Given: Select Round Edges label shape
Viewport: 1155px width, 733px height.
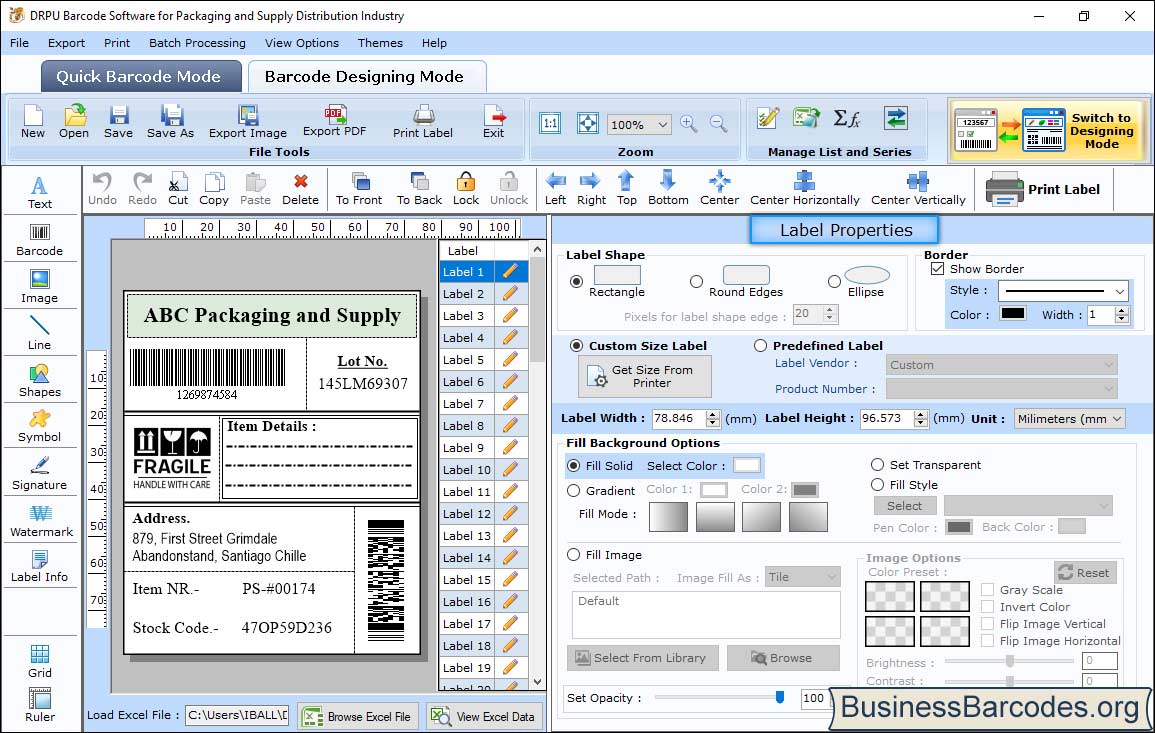Looking at the screenshot, I should point(696,281).
